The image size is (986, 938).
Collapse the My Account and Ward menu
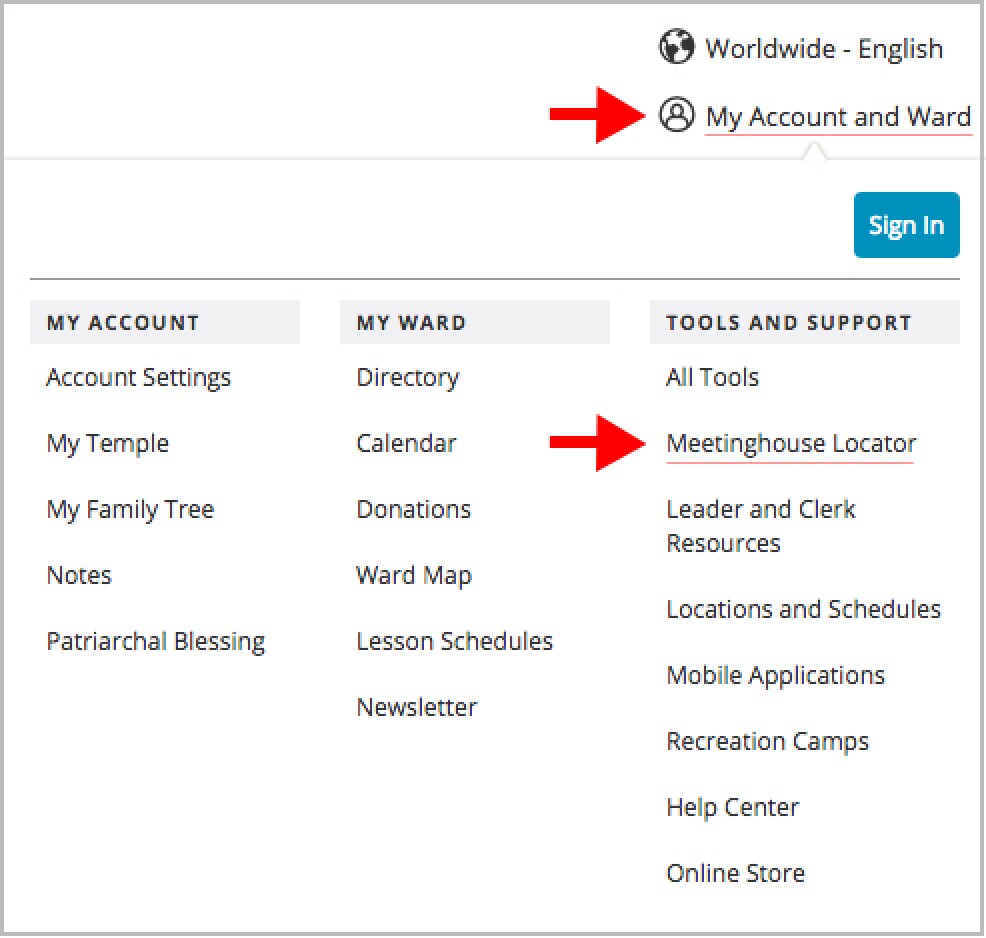837,116
